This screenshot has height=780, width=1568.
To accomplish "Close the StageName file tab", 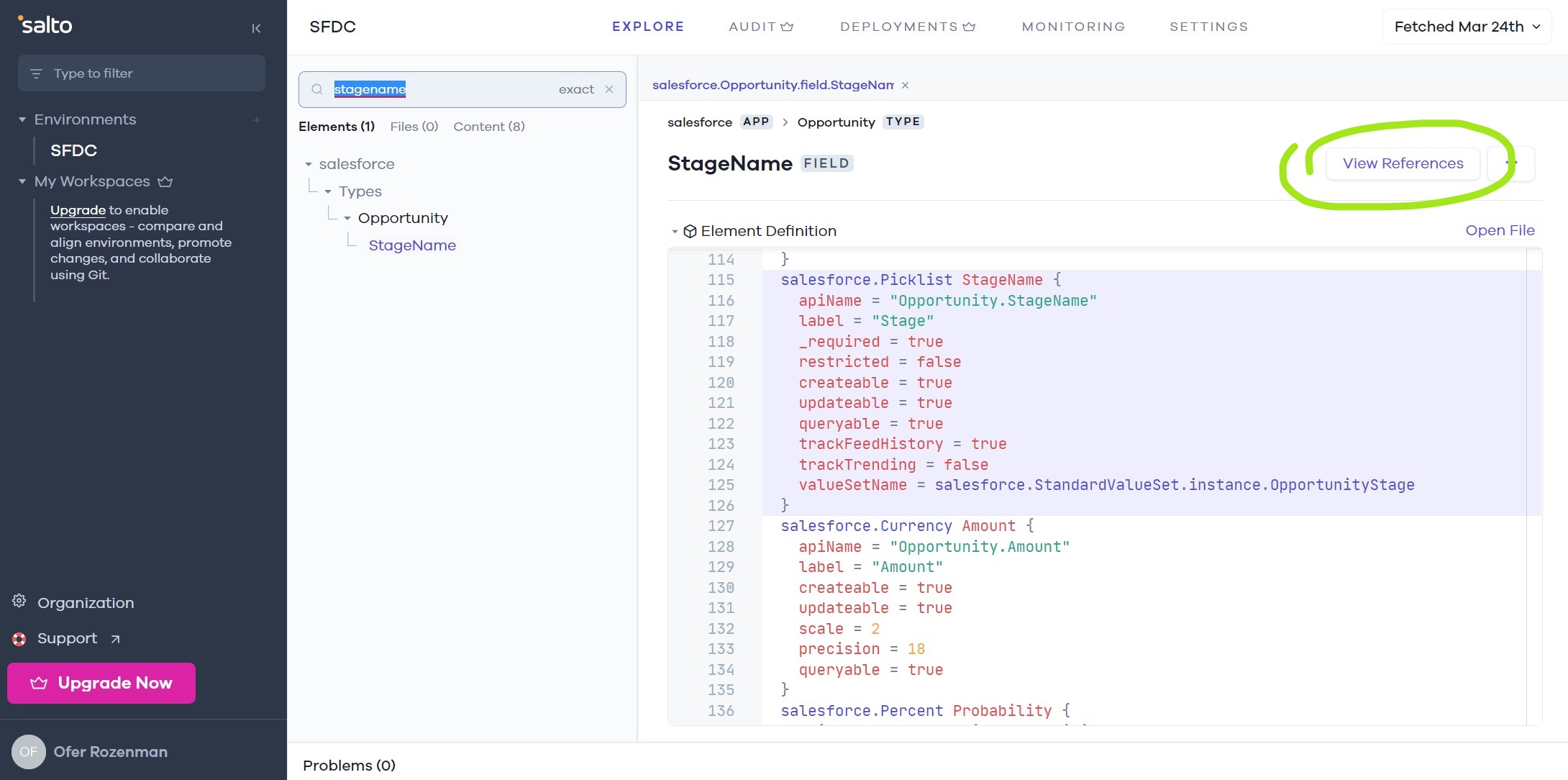I will click(906, 85).
